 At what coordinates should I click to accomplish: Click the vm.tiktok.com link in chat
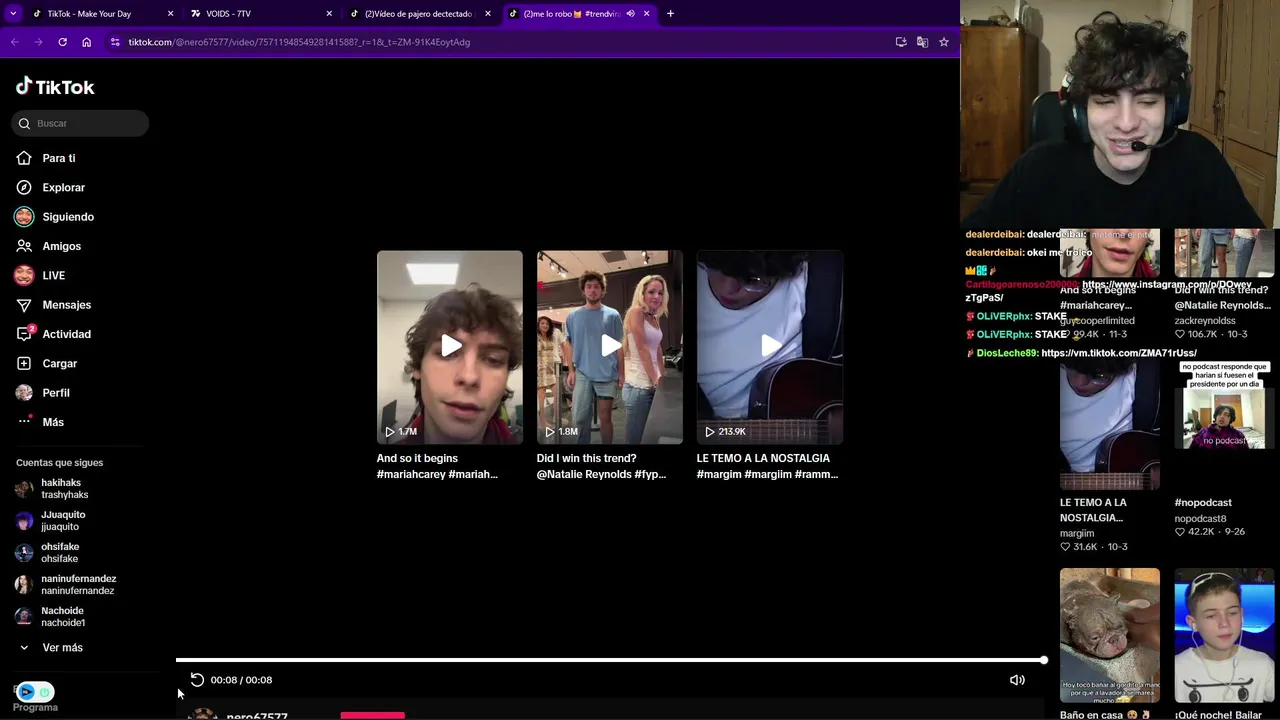(x=1118, y=353)
